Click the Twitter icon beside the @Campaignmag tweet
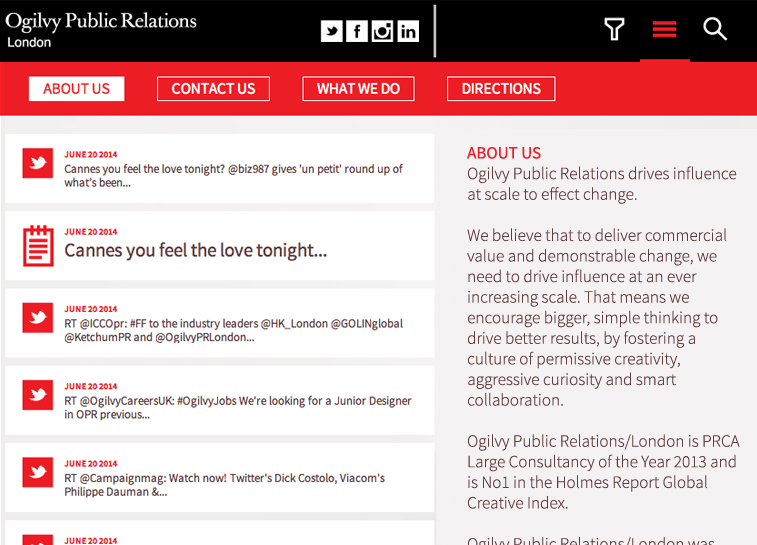Viewport: 757px width, 545px height. click(38, 472)
